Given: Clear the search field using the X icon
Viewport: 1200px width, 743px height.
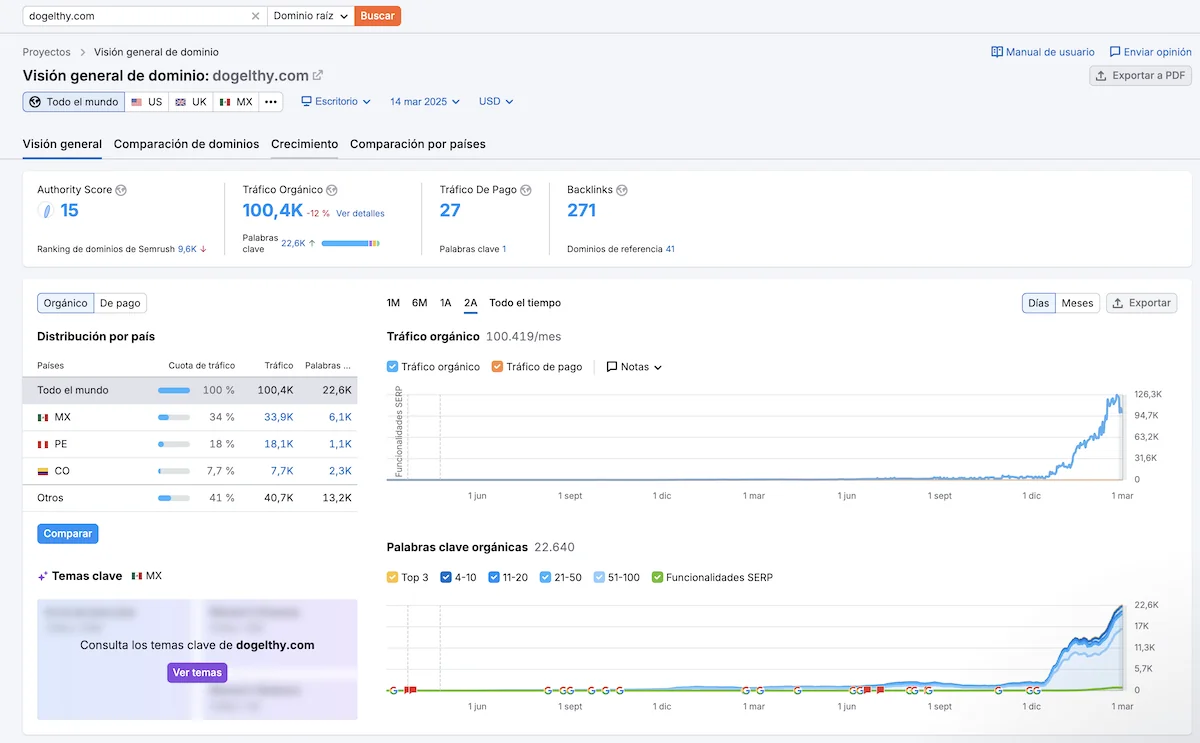Looking at the screenshot, I should 255,16.
